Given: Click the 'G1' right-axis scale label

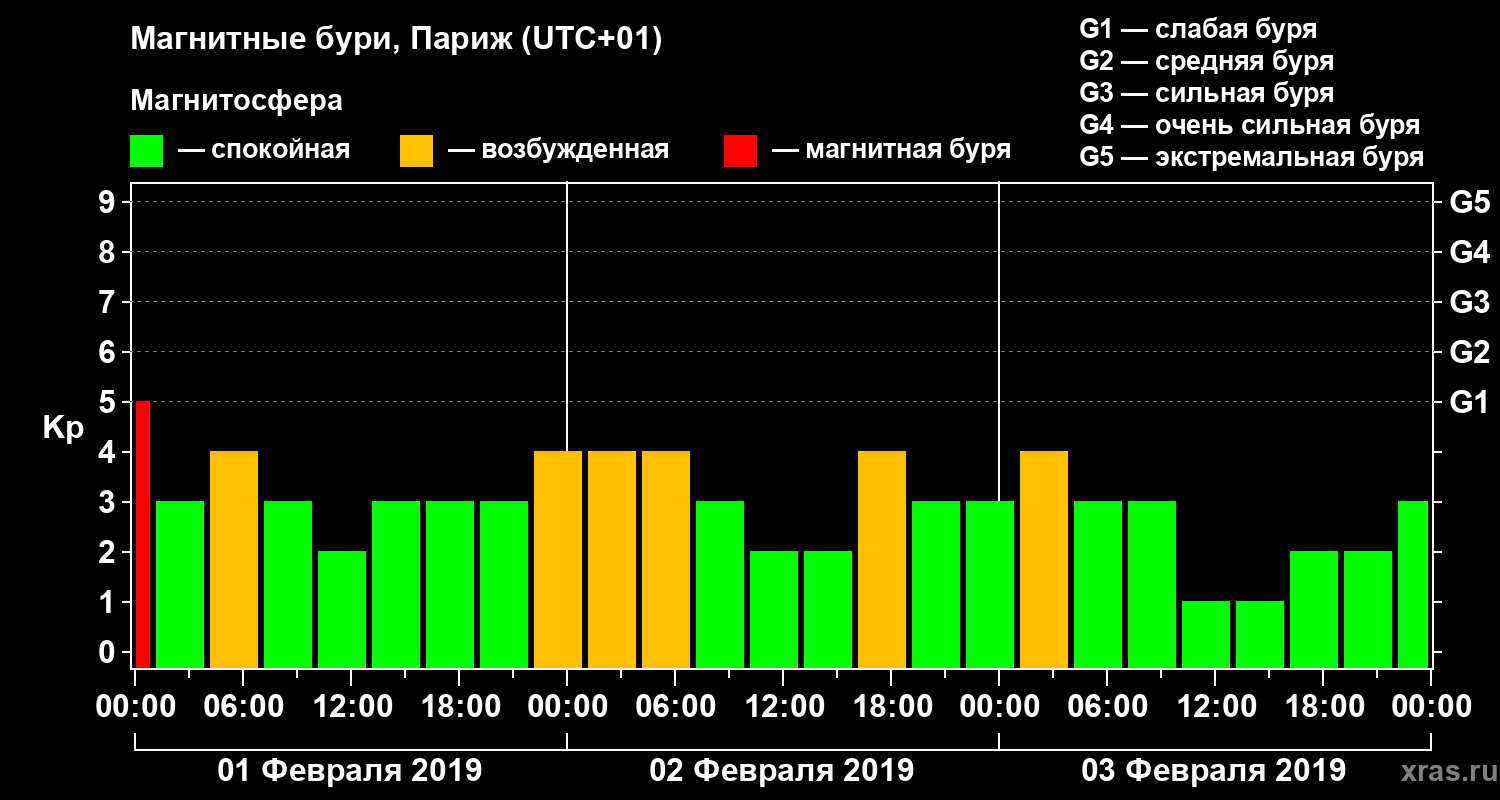Looking at the screenshot, I should click(1469, 402).
